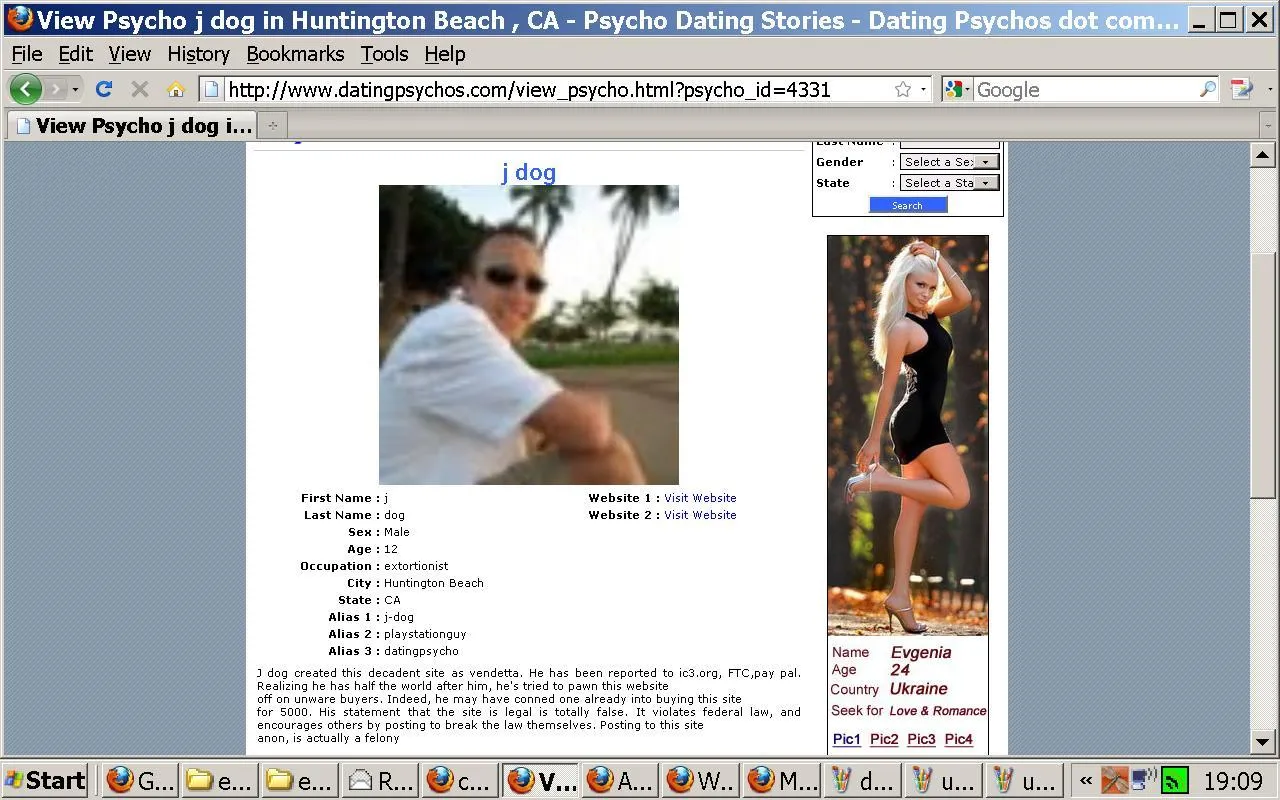Bookmark this page with the star icon

[x=903, y=89]
